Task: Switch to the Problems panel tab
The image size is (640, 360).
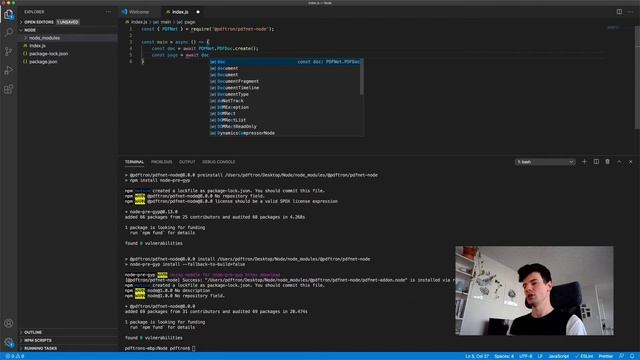Action: pyautogui.click(x=161, y=162)
